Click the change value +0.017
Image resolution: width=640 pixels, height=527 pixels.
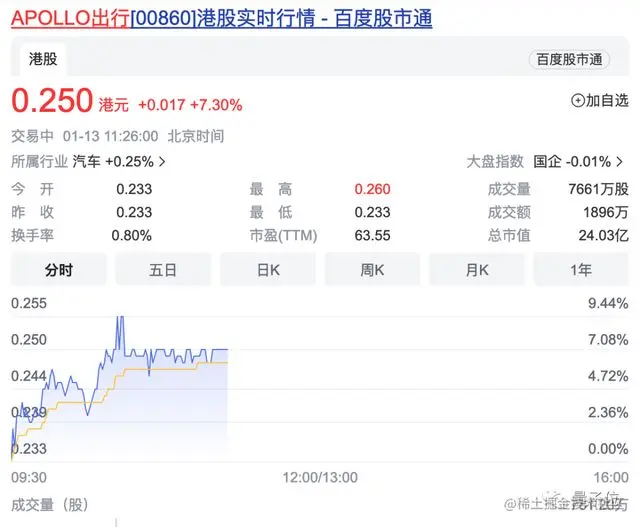click(162, 105)
